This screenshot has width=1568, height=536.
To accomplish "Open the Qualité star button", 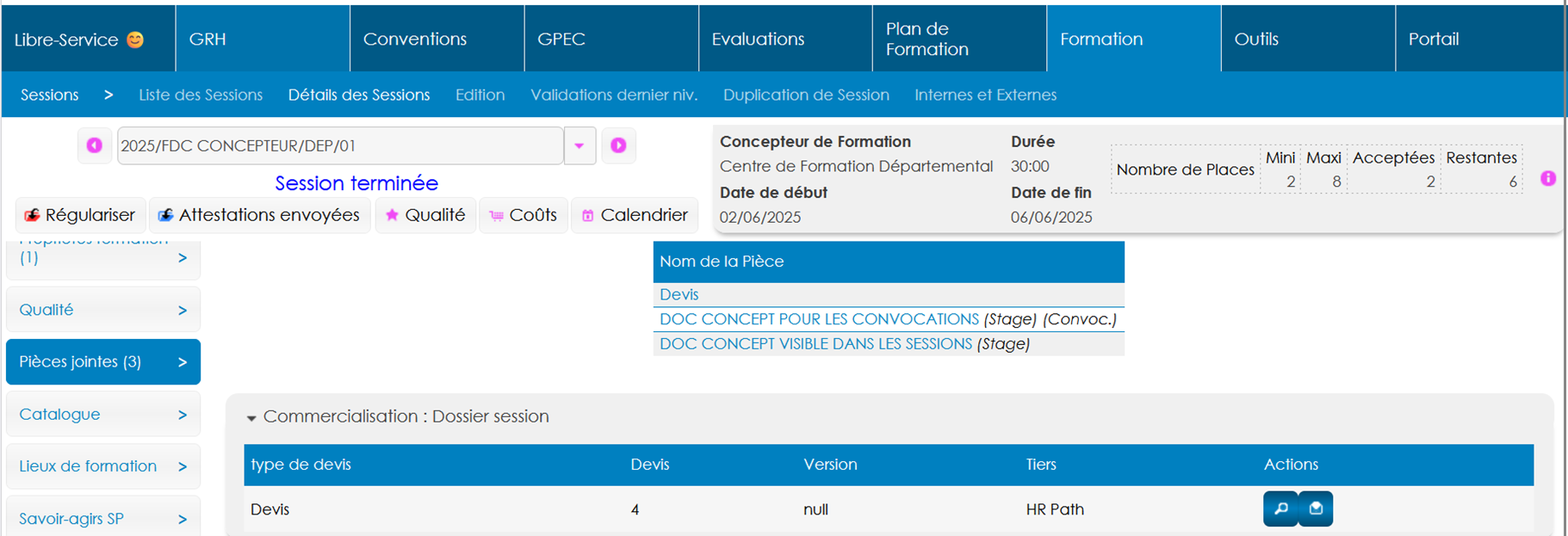I will pyautogui.click(x=425, y=215).
